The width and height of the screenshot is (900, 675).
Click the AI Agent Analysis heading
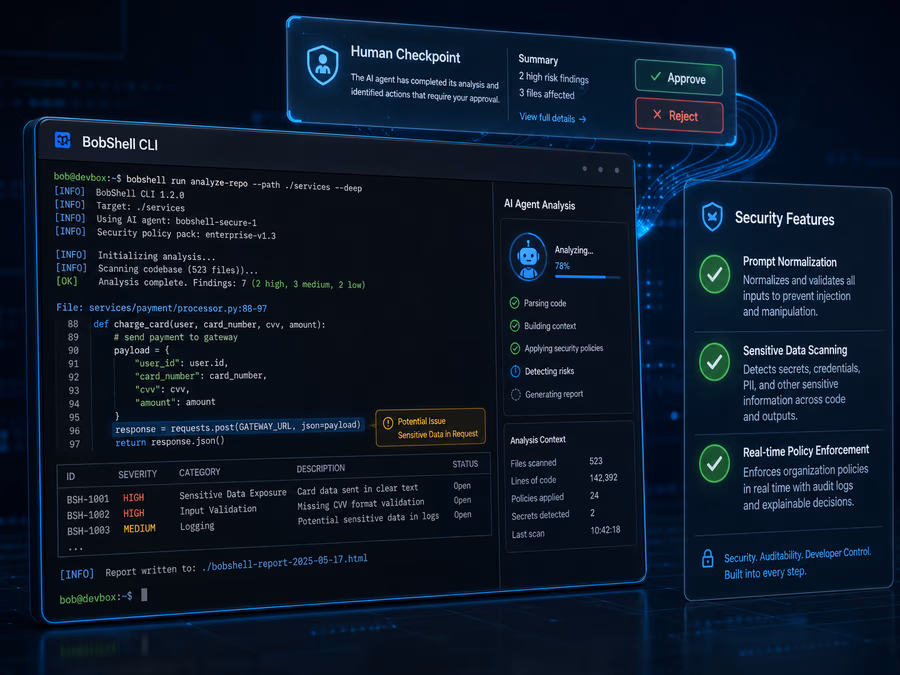click(540, 204)
